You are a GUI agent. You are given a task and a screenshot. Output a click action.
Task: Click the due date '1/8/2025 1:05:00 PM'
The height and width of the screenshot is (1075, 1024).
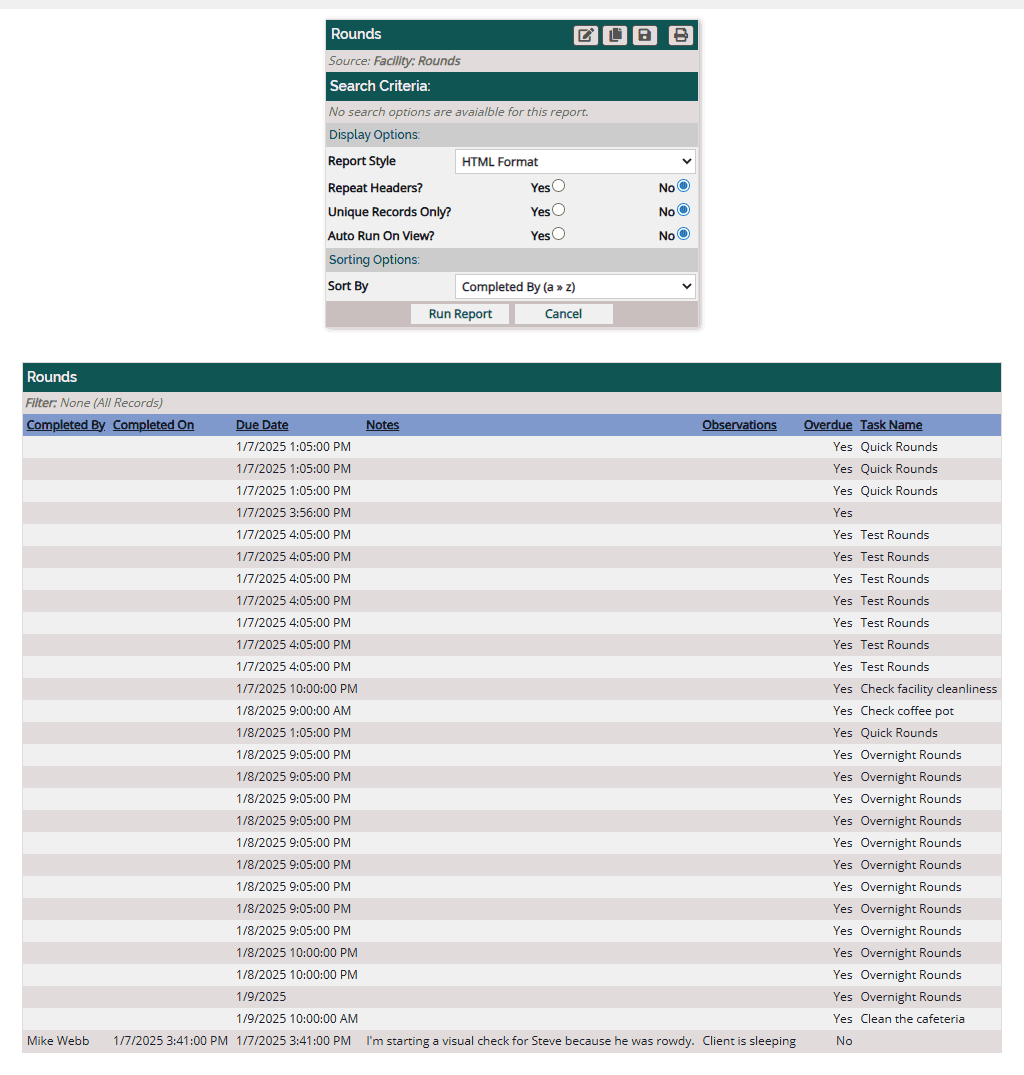coord(293,733)
